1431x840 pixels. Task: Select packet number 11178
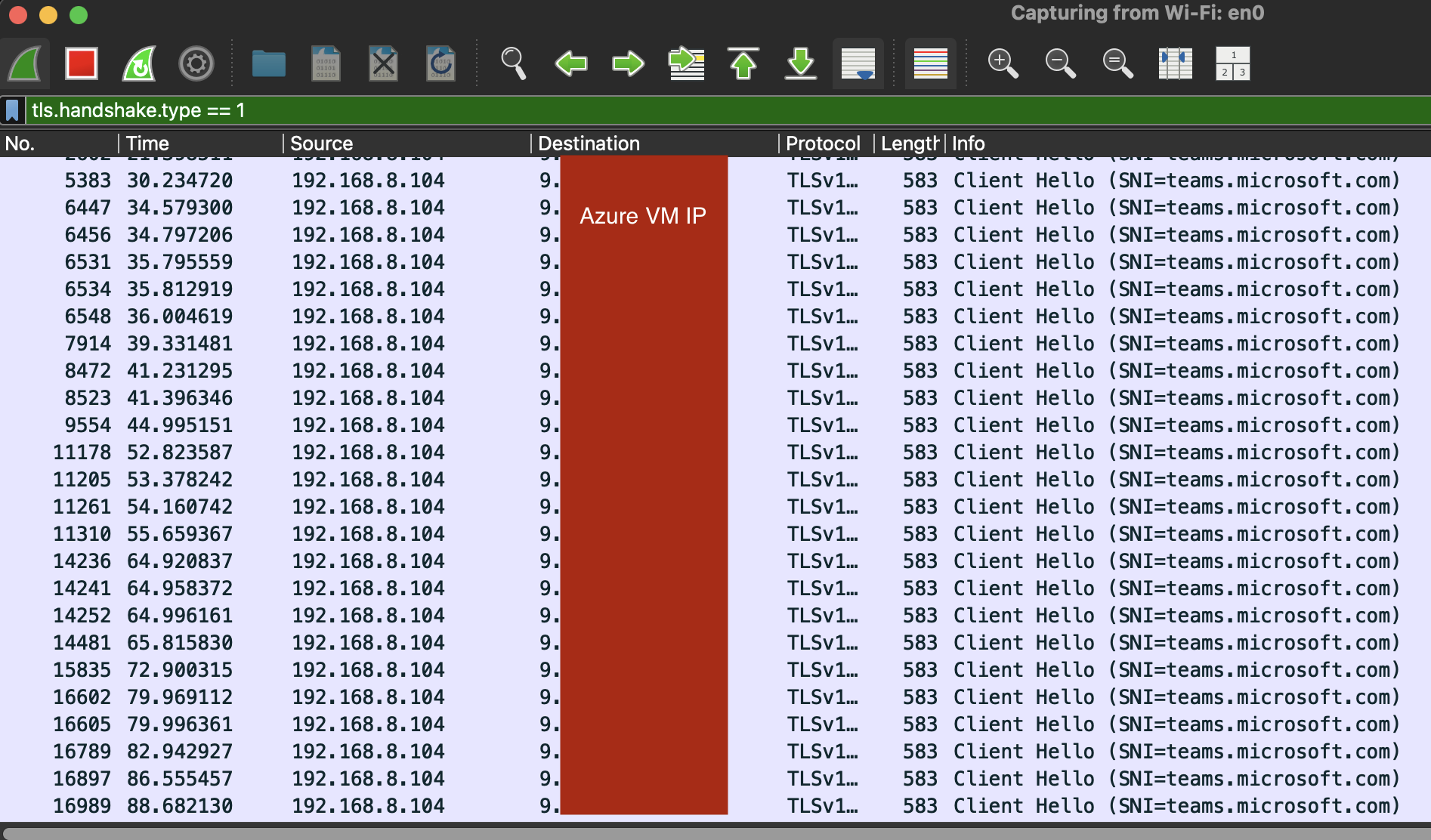tap(715, 452)
